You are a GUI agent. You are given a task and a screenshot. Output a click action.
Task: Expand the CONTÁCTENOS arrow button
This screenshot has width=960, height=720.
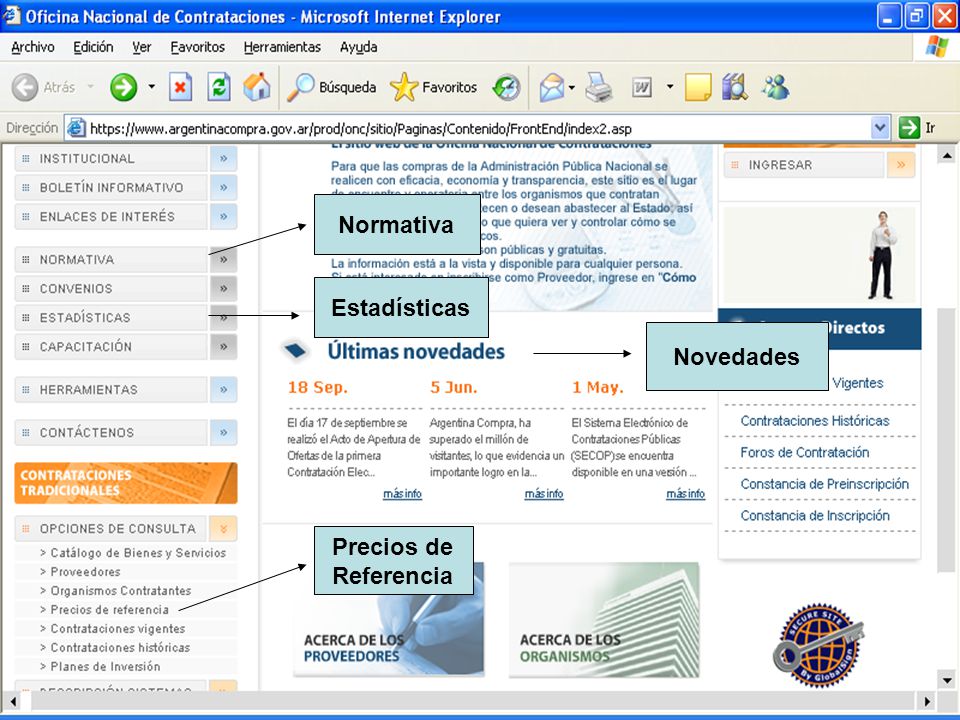[223, 432]
